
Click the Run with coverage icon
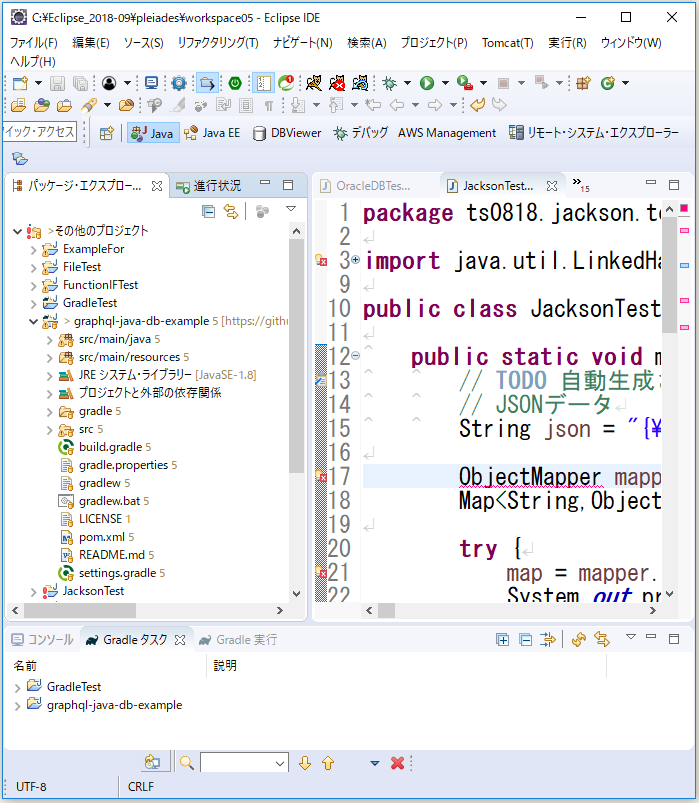pos(464,83)
